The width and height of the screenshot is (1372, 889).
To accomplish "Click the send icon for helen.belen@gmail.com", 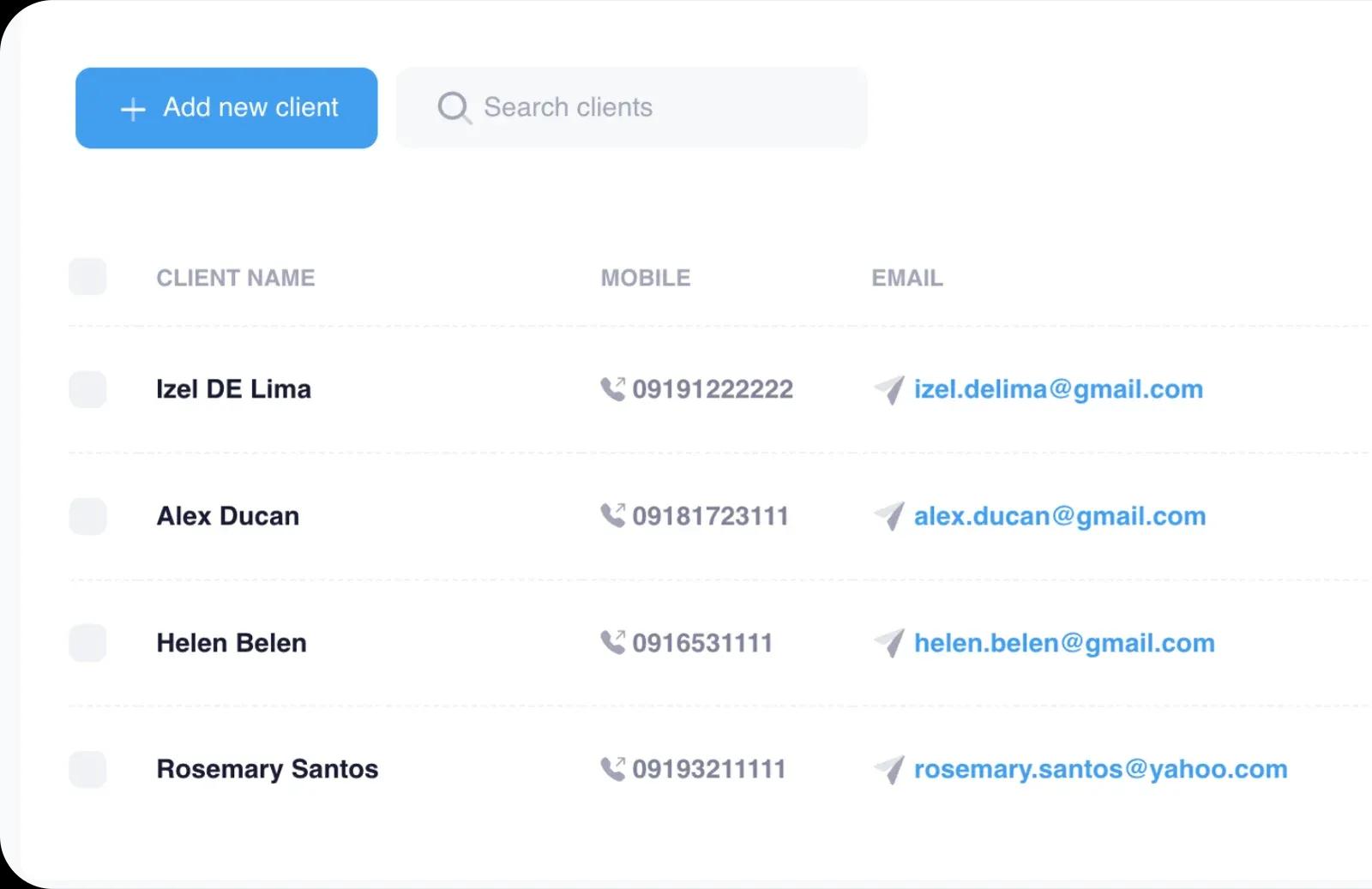I will [888, 642].
